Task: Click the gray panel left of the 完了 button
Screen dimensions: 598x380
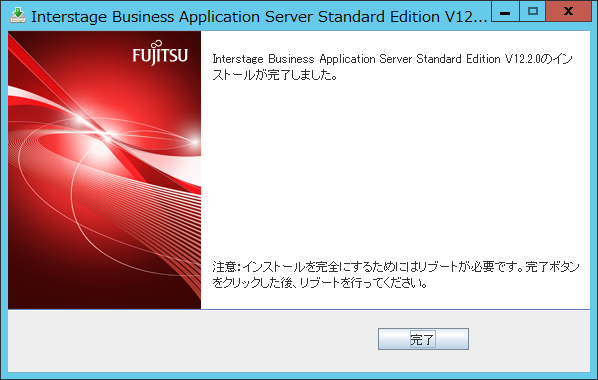Action: (x=193, y=340)
